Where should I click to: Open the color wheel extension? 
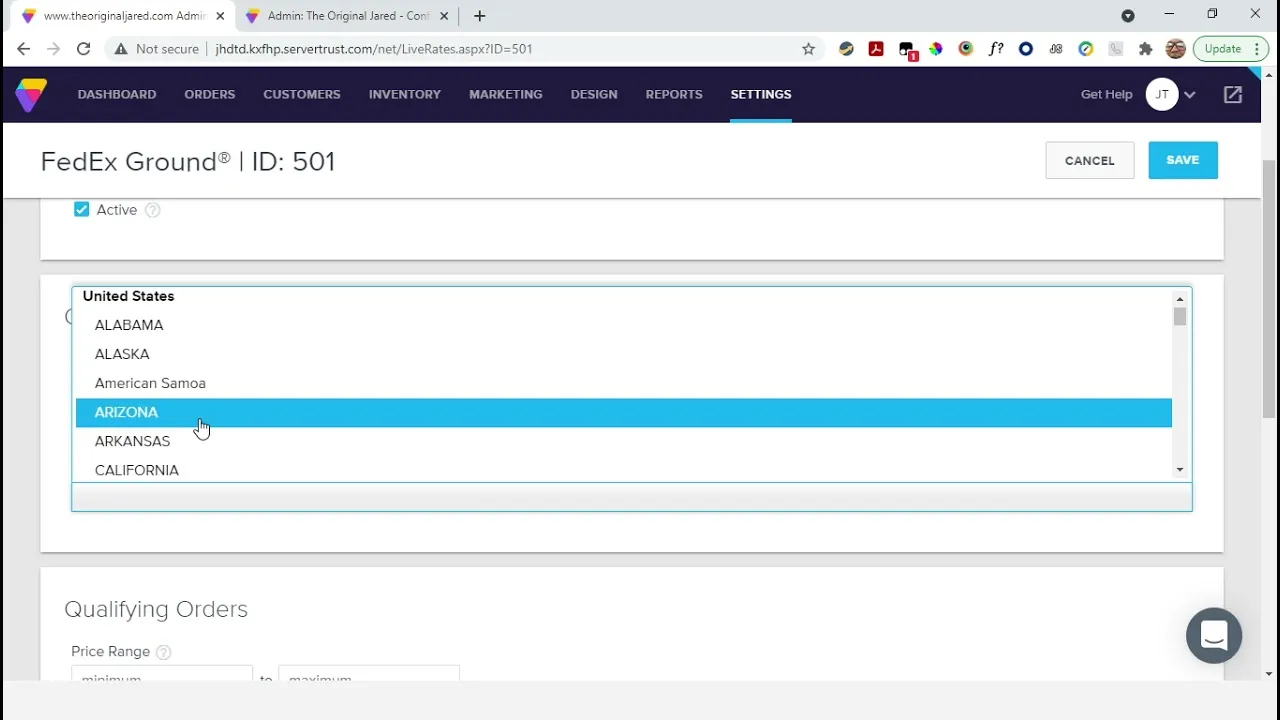pyautogui.click(x=936, y=49)
